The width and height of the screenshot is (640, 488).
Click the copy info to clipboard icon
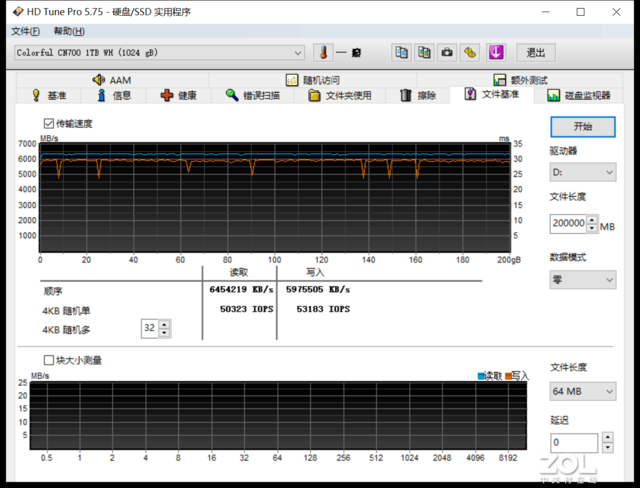(x=401, y=52)
